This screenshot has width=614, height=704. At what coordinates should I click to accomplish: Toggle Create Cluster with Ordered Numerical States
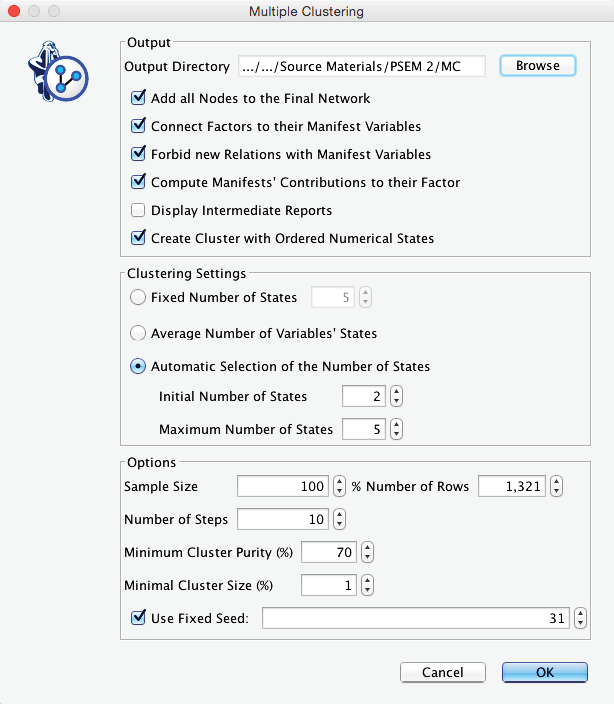coord(139,239)
